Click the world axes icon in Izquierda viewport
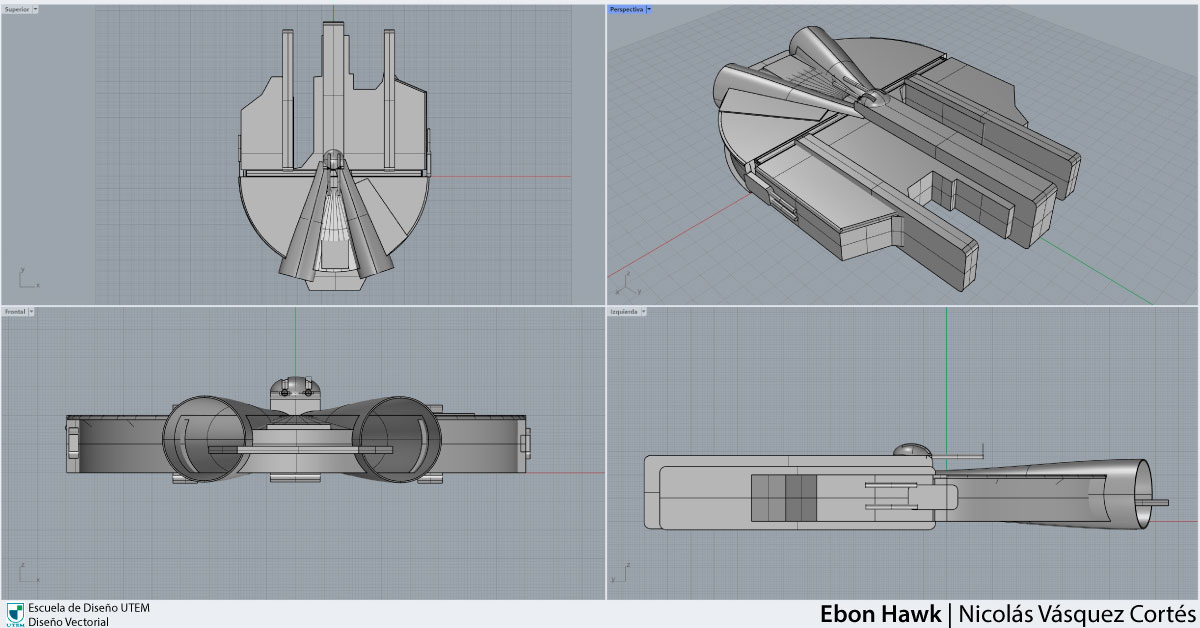This screenshot has width=1200, height=628. tap(627, 575)
